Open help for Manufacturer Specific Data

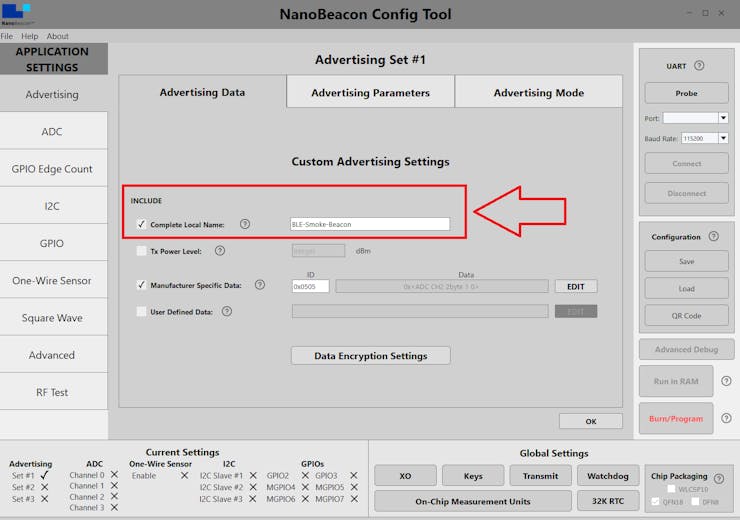tap(260, 285)
